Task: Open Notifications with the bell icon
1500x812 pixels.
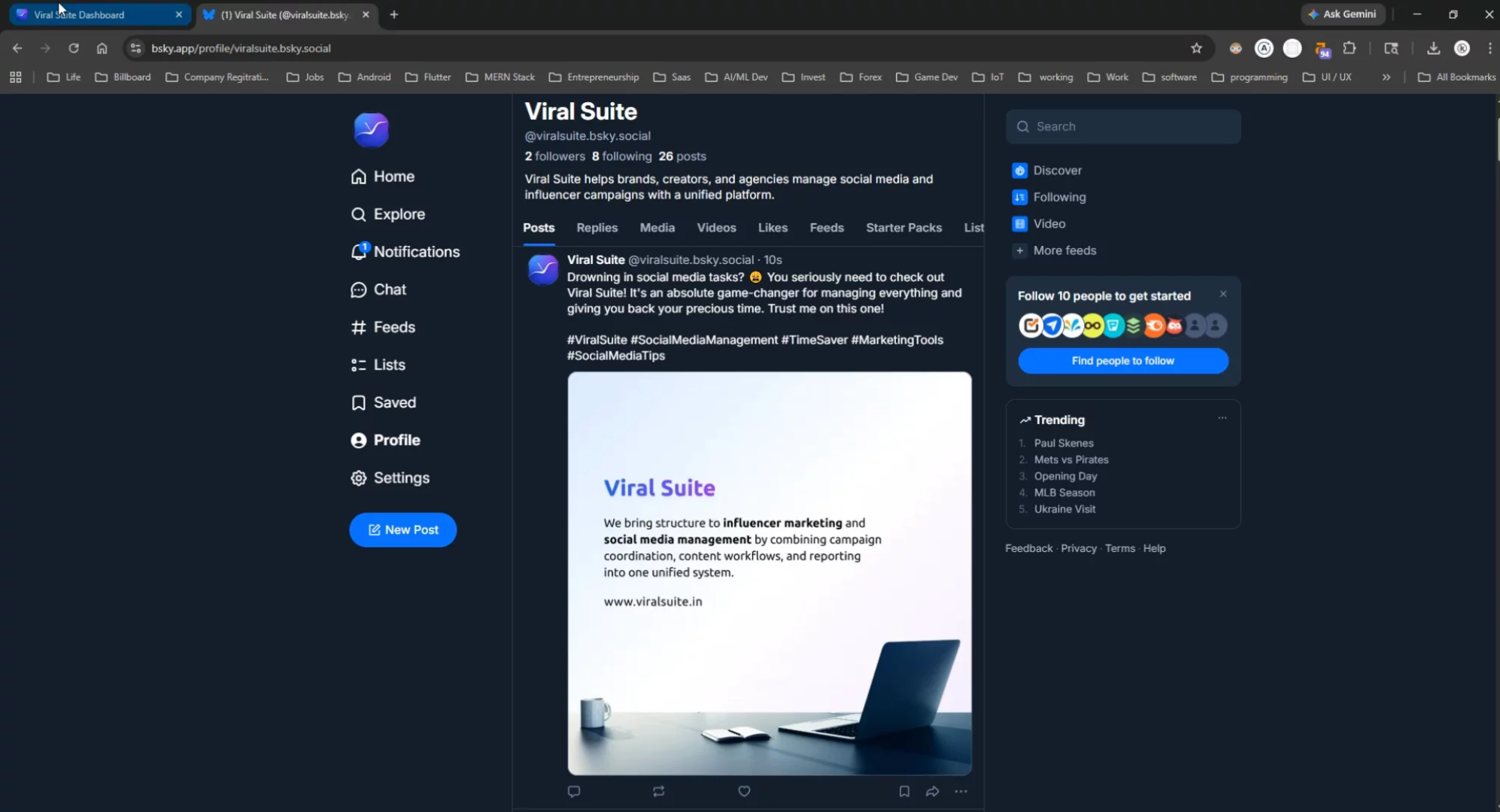Action: 405,252
